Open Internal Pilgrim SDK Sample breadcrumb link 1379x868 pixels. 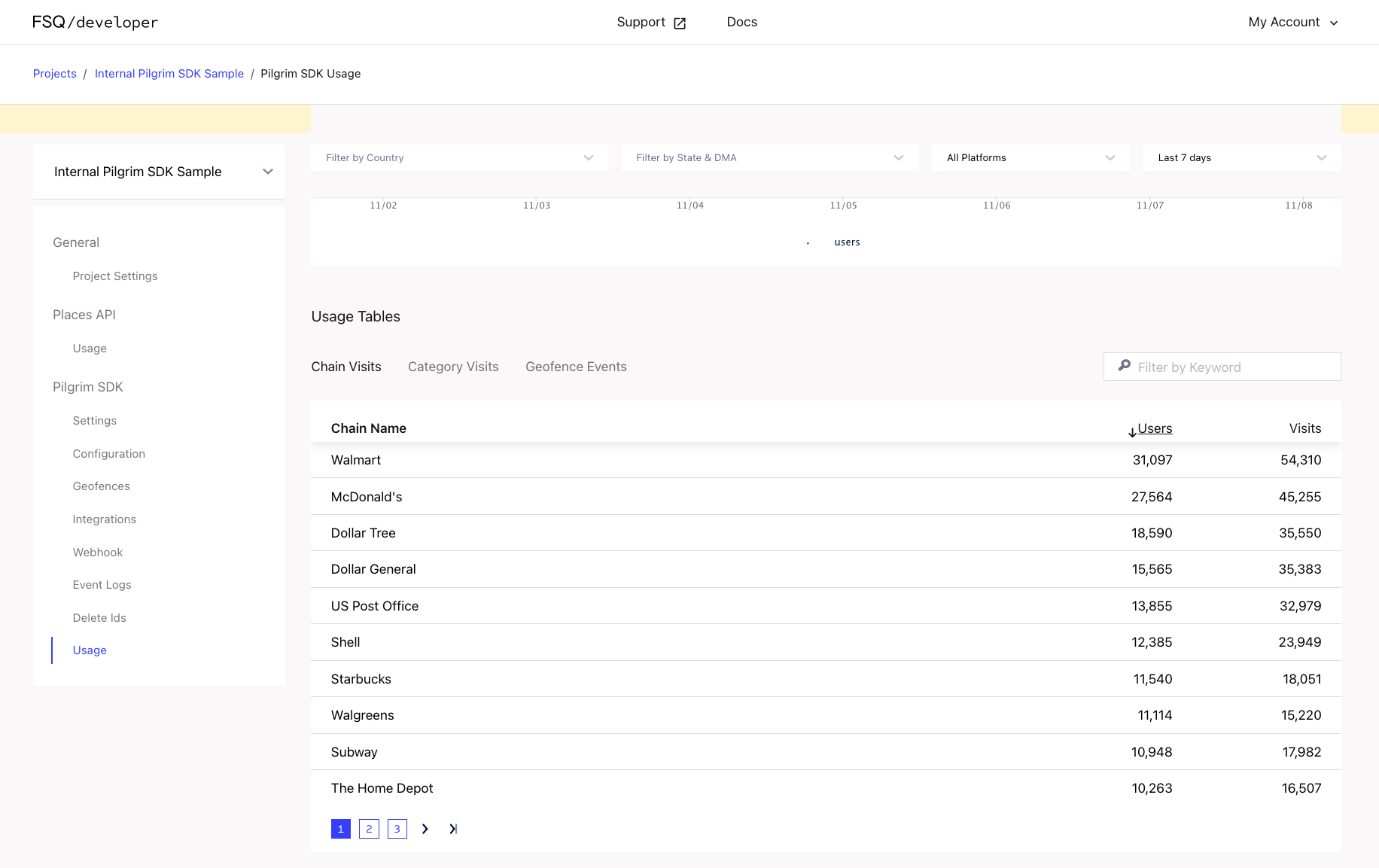169,74
